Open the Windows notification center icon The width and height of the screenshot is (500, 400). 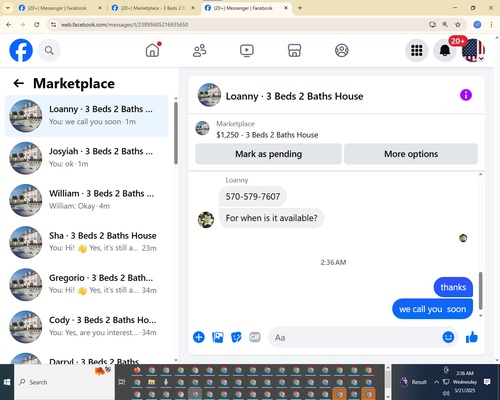pyautogui.click(x=487, y=382)
